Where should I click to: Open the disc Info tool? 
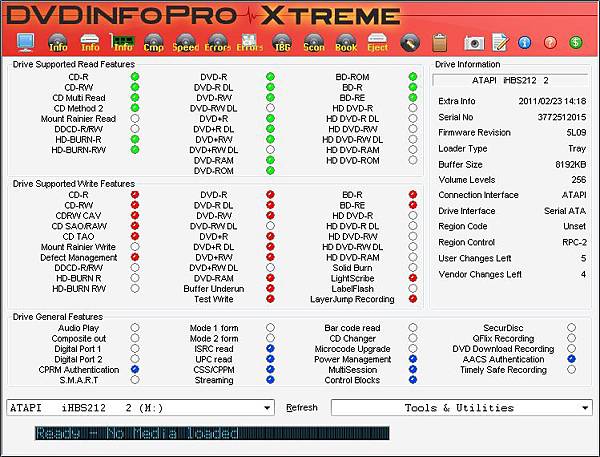click(58, 42)
